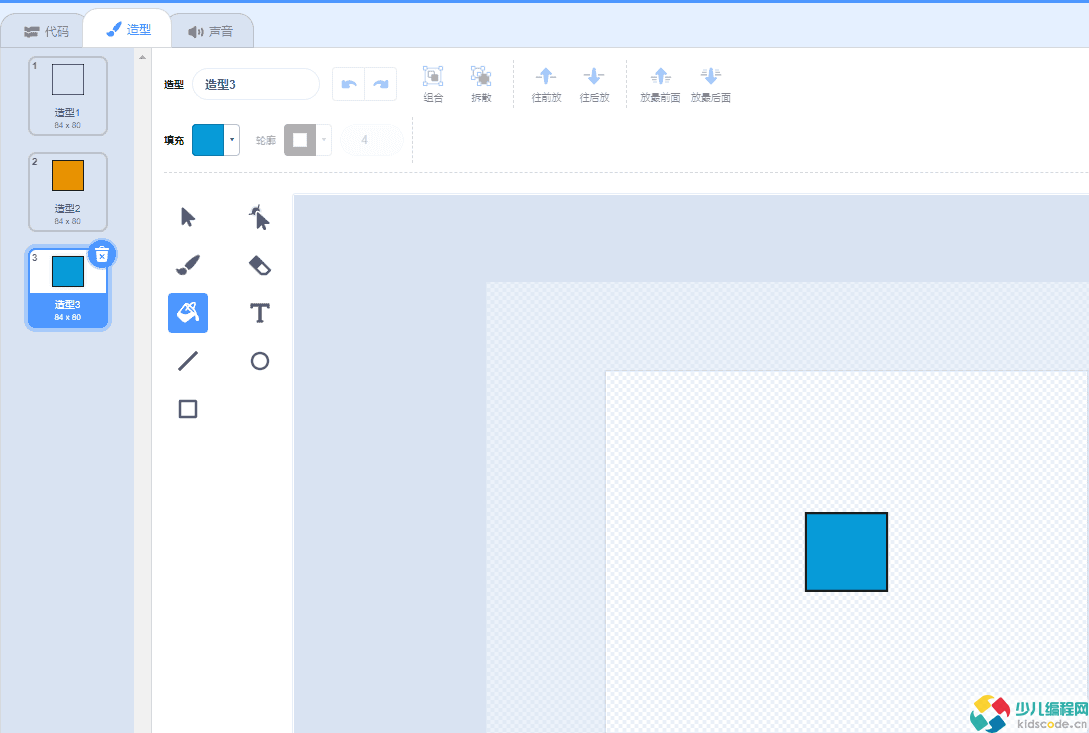Select the Rectangle tool
Image resolution: width=1089 pixels, height=733 pixels.
(188, 409)
